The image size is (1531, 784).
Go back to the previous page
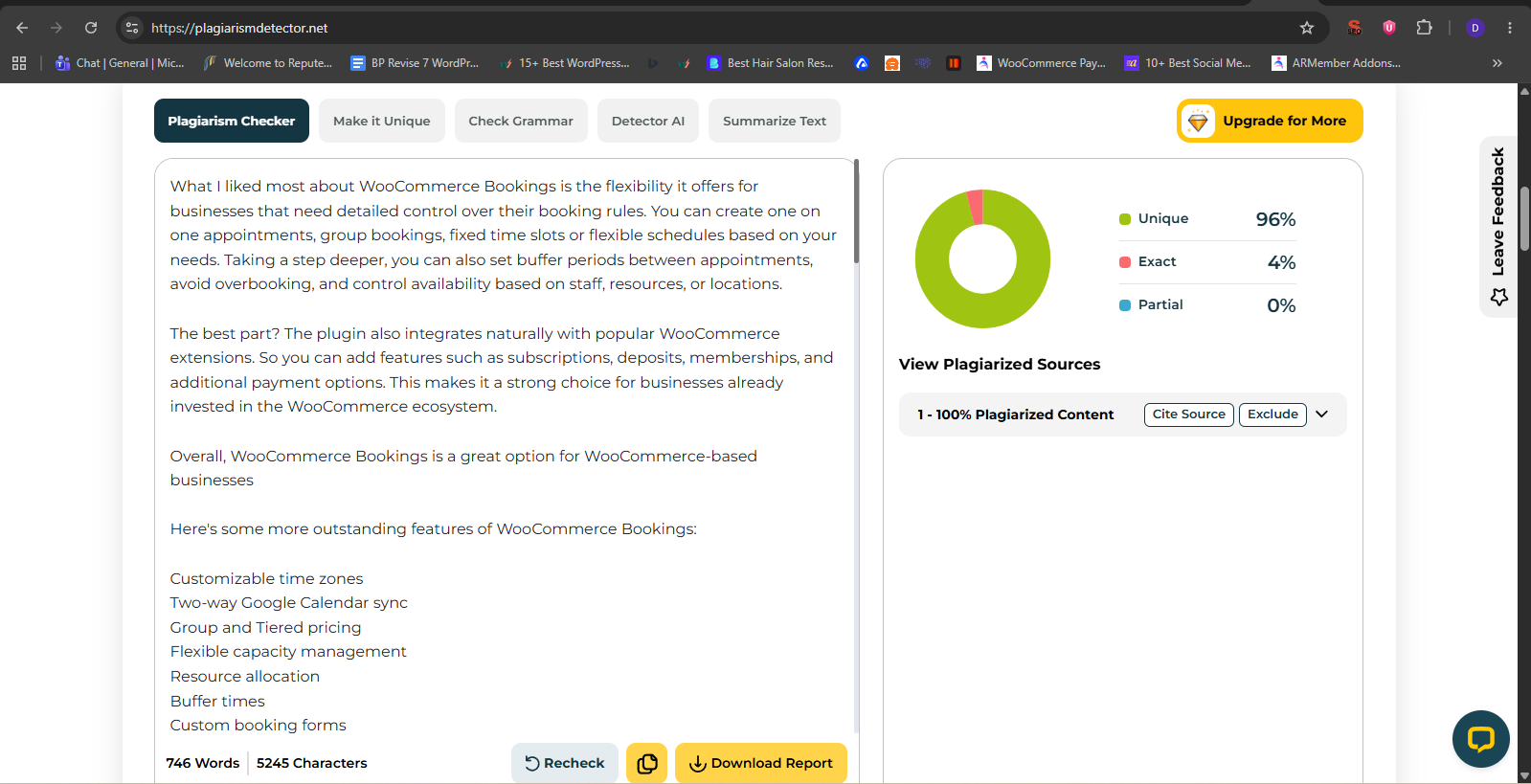[22, 28]
